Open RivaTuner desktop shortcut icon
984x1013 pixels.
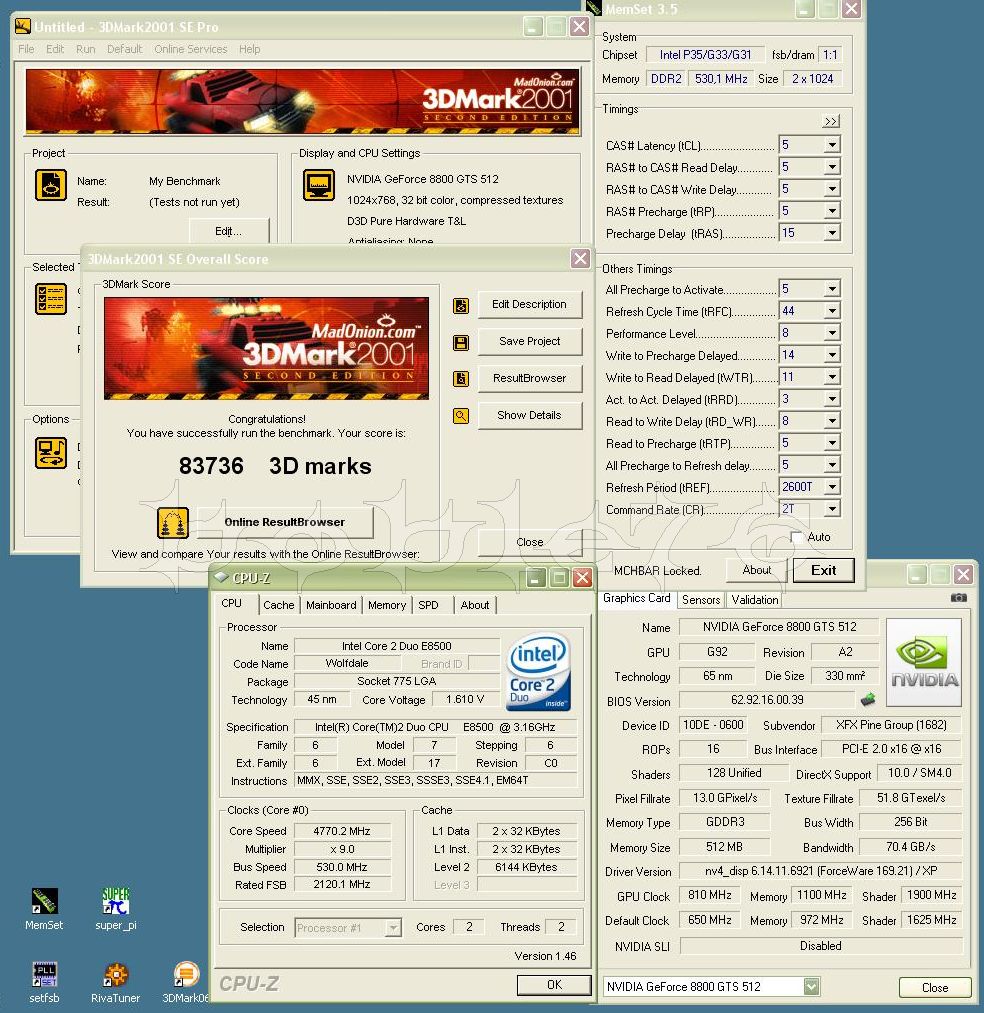pyautogui.click(x=116, y=974)
